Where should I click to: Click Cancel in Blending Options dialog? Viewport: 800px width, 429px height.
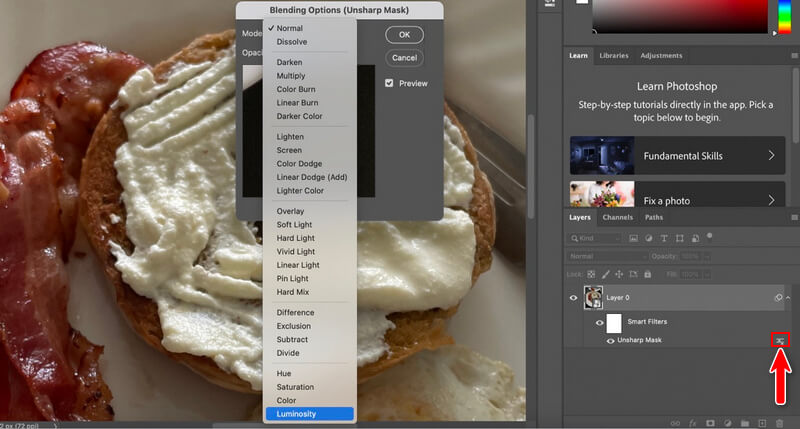[404, 58]
